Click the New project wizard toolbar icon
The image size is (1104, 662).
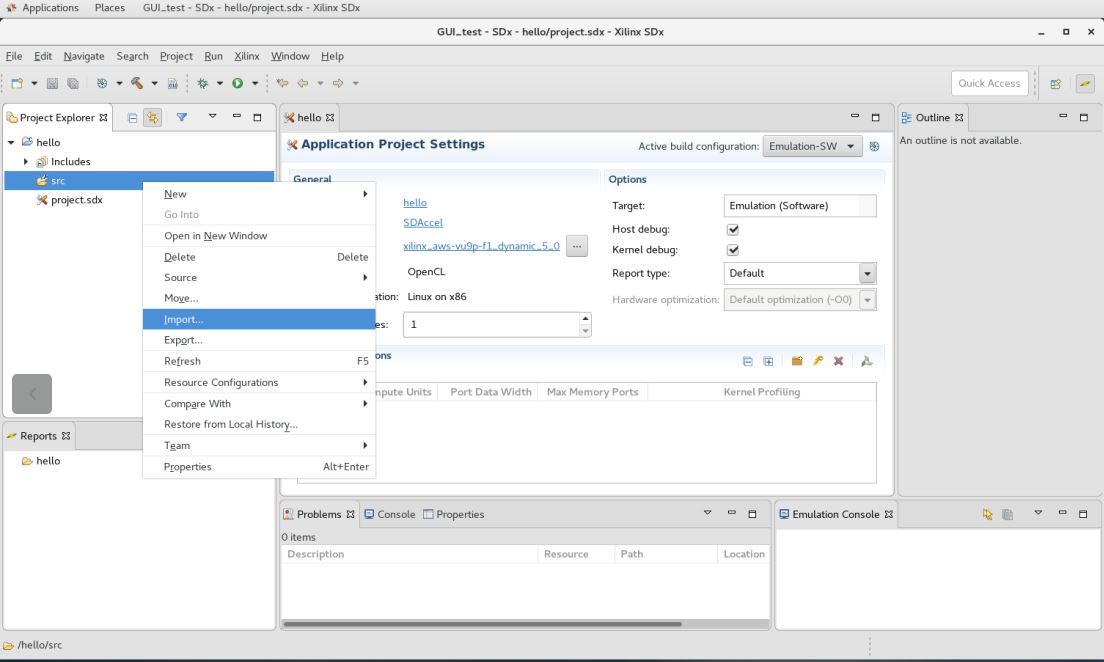click(17, 83)
